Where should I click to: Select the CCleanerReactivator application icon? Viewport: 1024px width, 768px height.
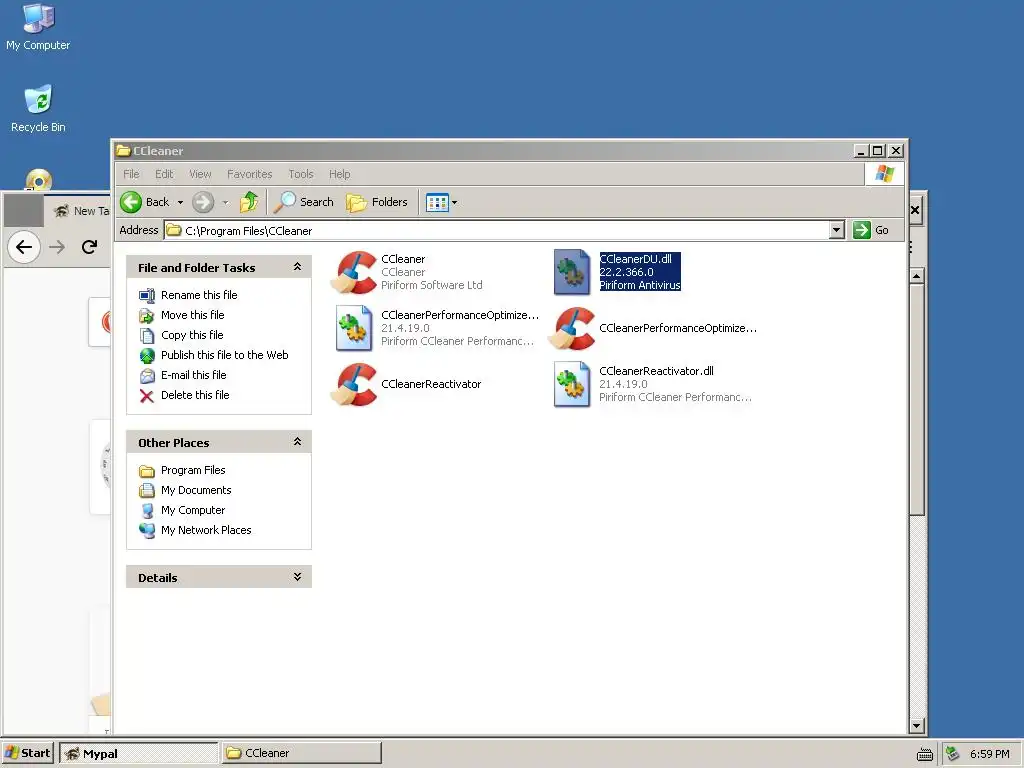click(x=354, y=385)
